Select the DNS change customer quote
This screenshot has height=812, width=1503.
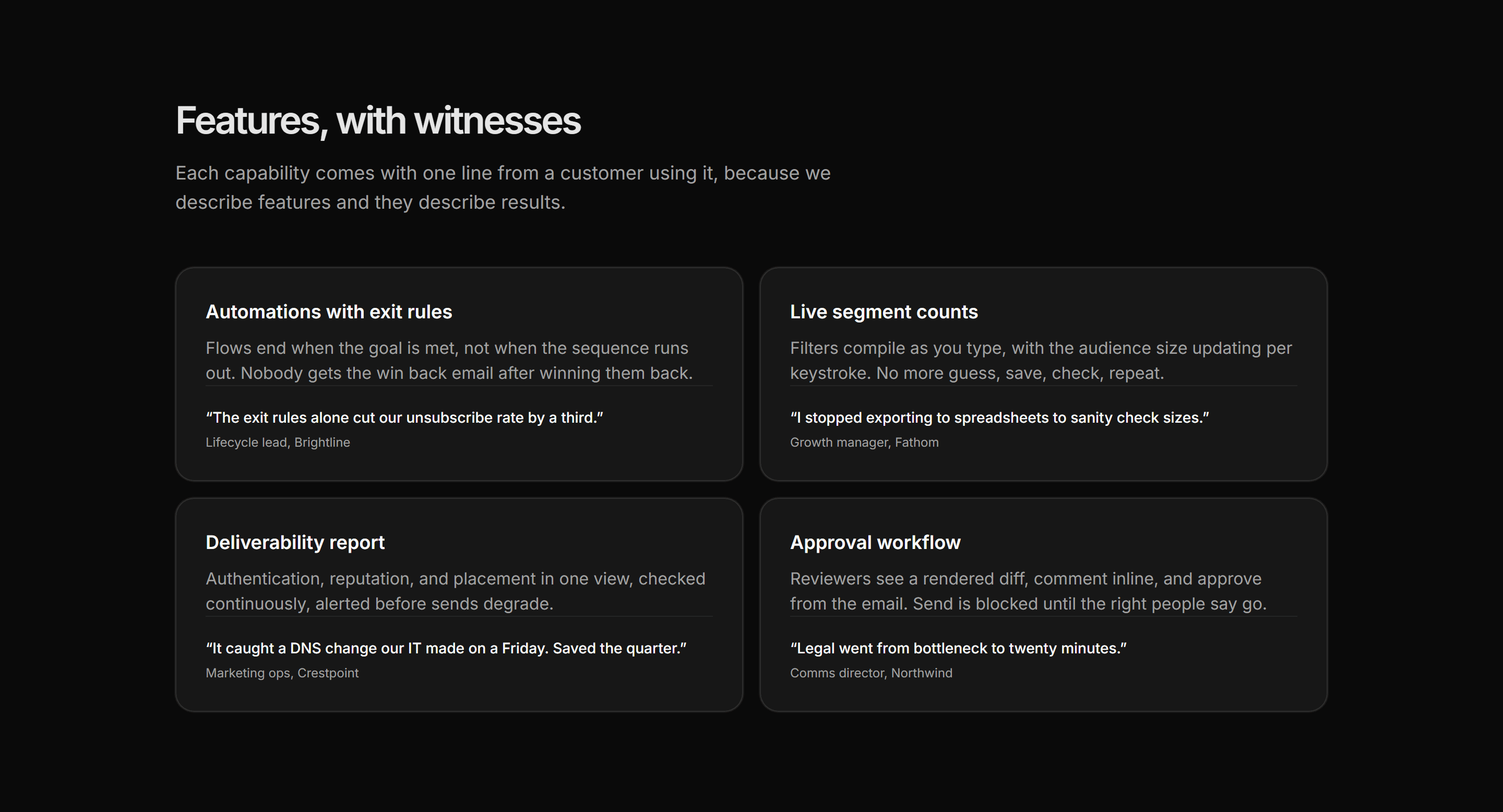click(x=446, y=648)
